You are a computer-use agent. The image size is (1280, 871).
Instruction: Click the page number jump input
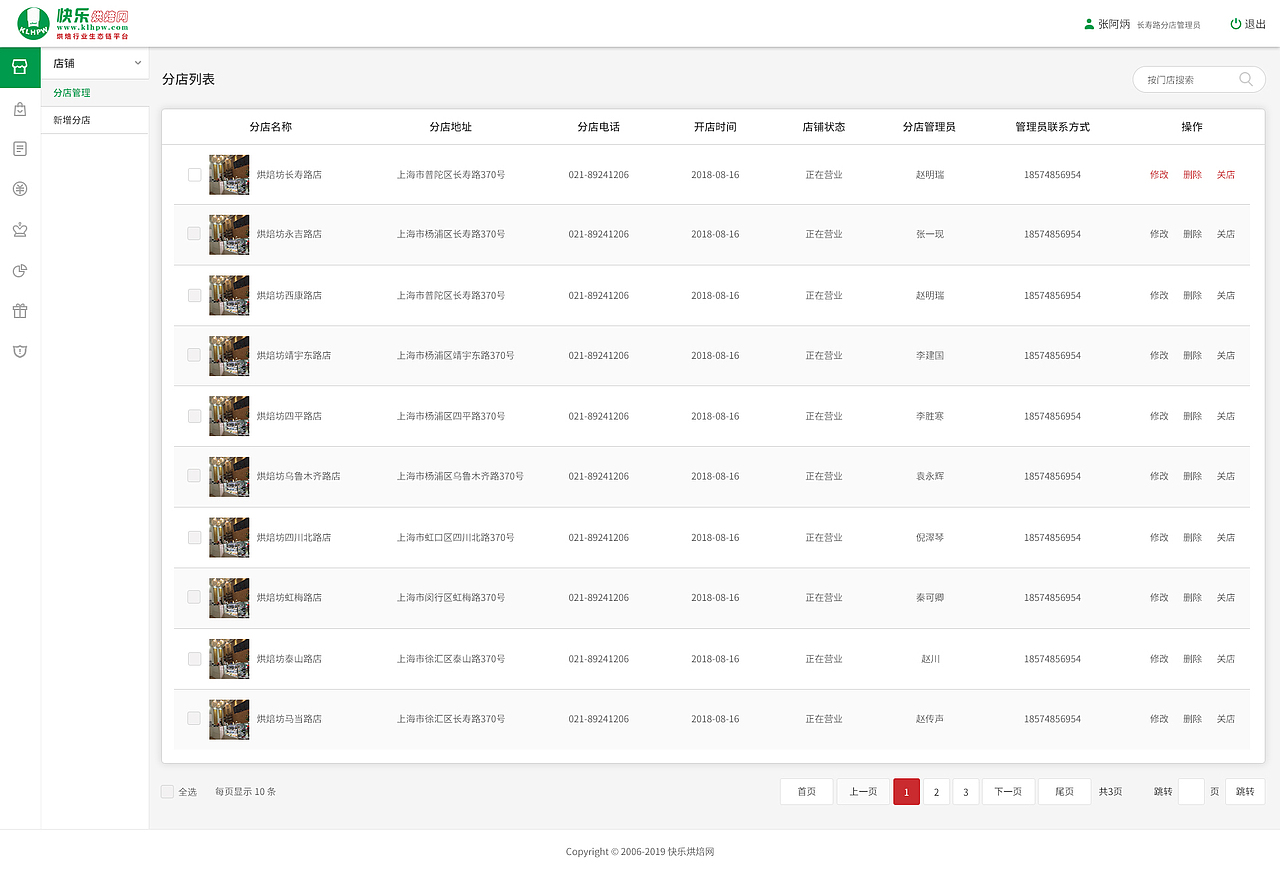(1191, 792)
